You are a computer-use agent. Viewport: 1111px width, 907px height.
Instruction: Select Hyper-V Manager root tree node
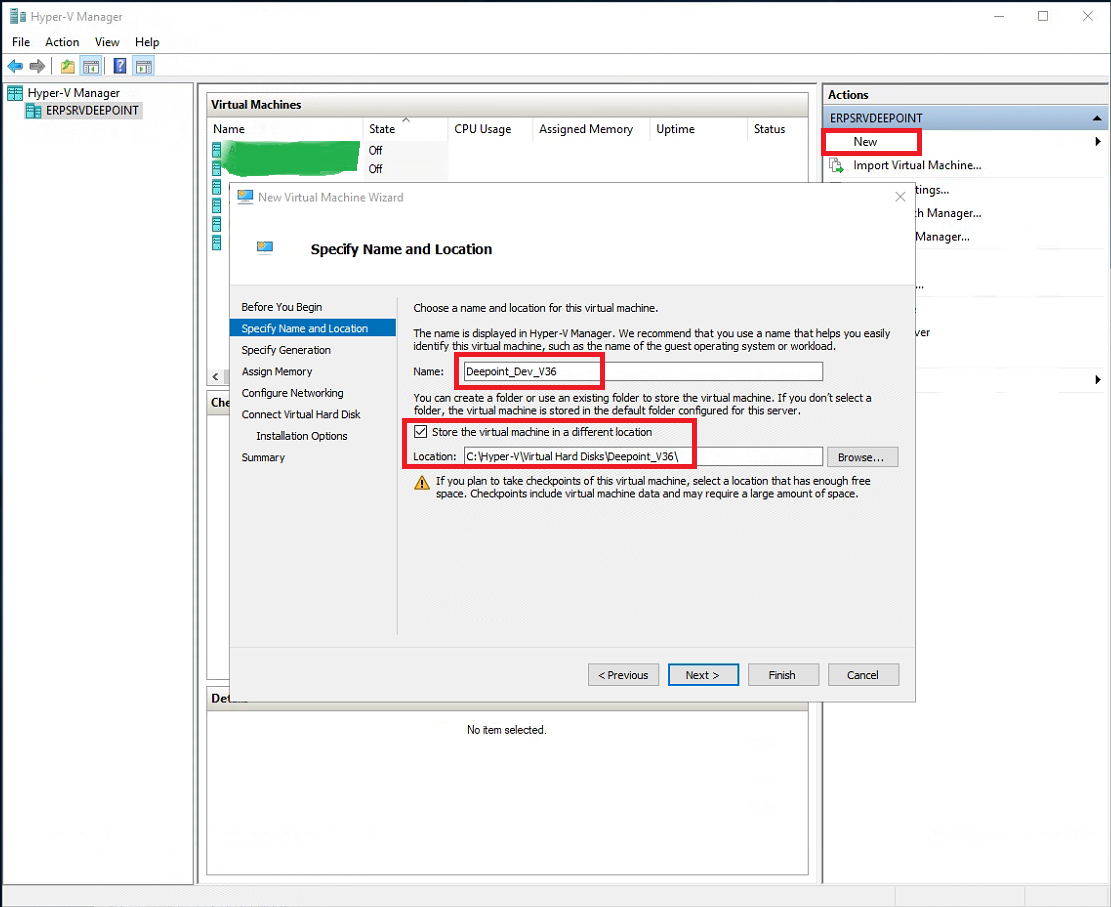[x=74, y=93]
